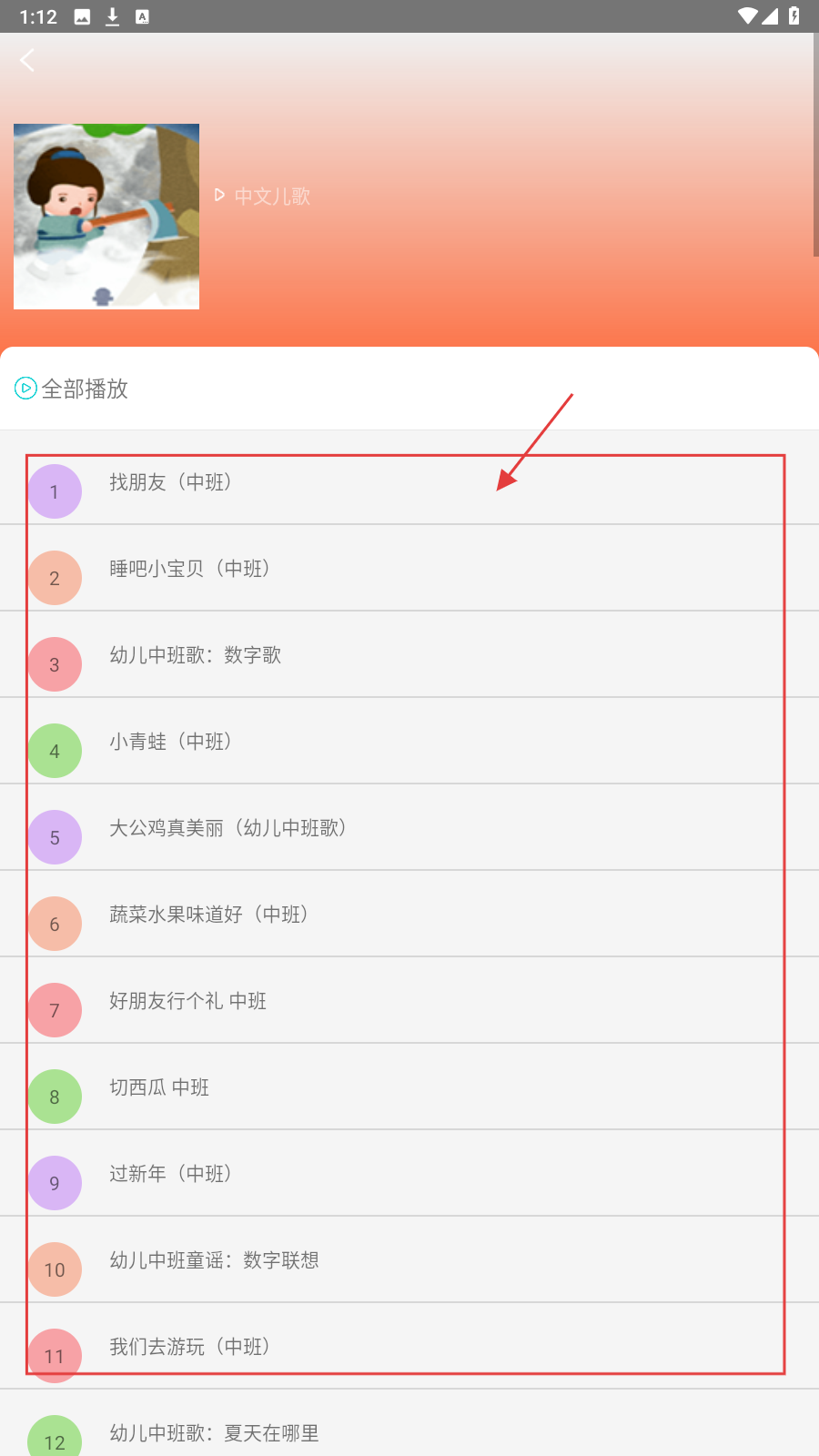Screen dimensions: 819x1456
Task: Open 蔬菜水果味道好（中班） song
Action: coord(209,915)
